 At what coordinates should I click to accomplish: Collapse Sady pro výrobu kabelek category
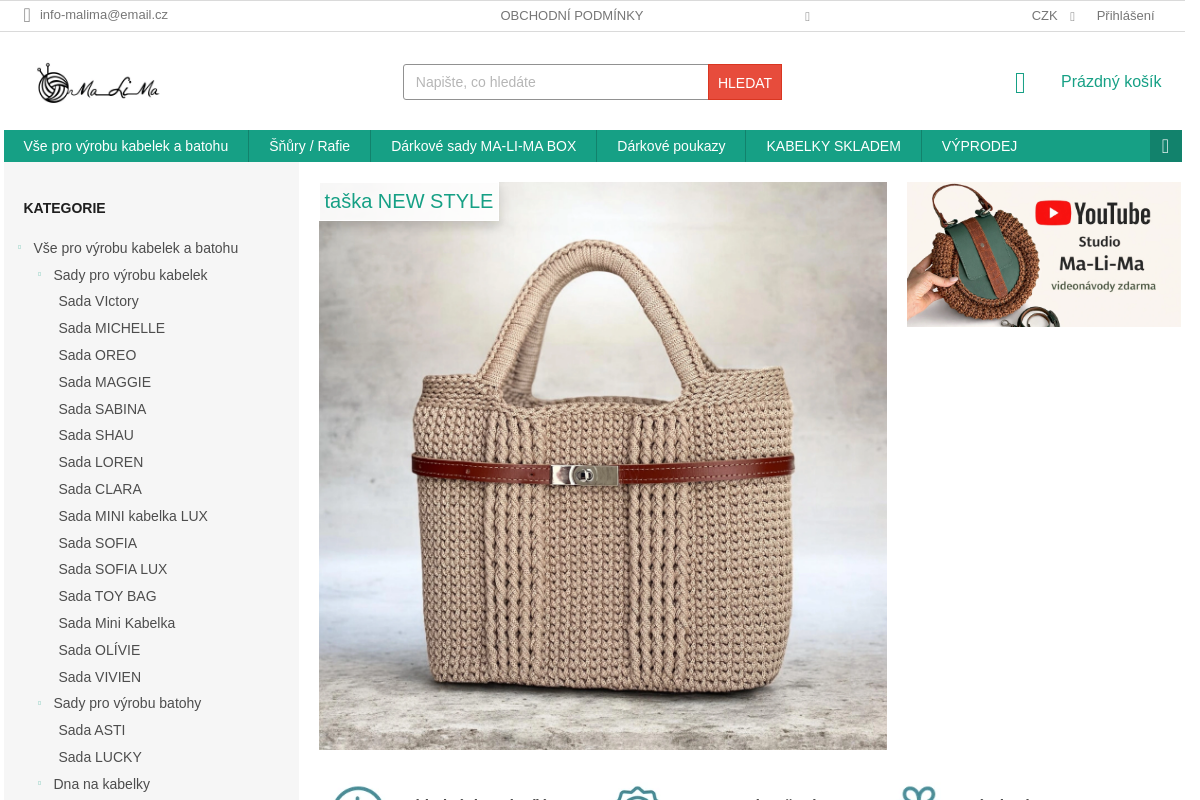39,275
